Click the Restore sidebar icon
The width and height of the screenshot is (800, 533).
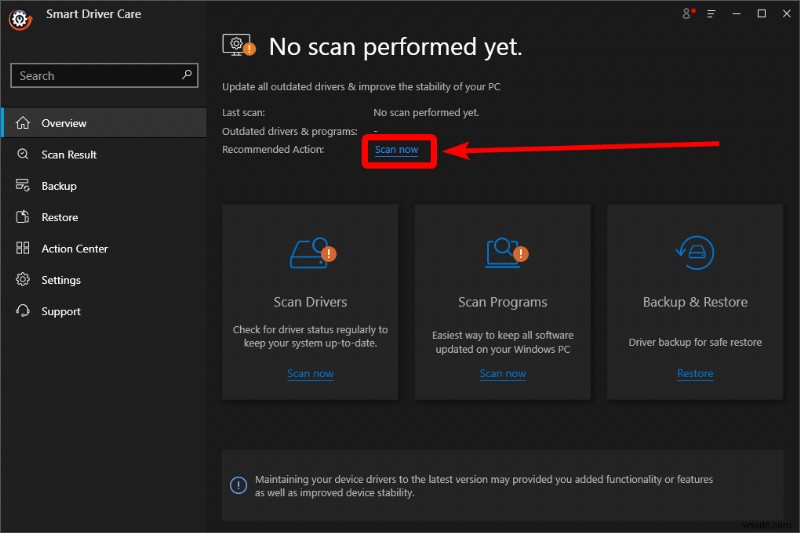pyautogui.click(x=22, y=217)
